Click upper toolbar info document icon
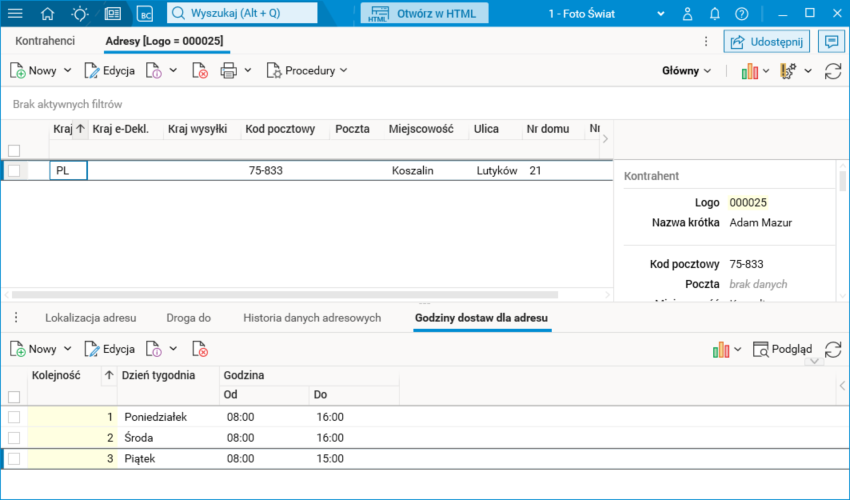This screenshot has width=850, height=500. (154, 70)
